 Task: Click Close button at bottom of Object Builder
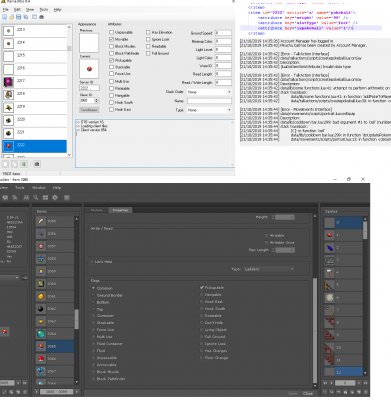point(308,393)
